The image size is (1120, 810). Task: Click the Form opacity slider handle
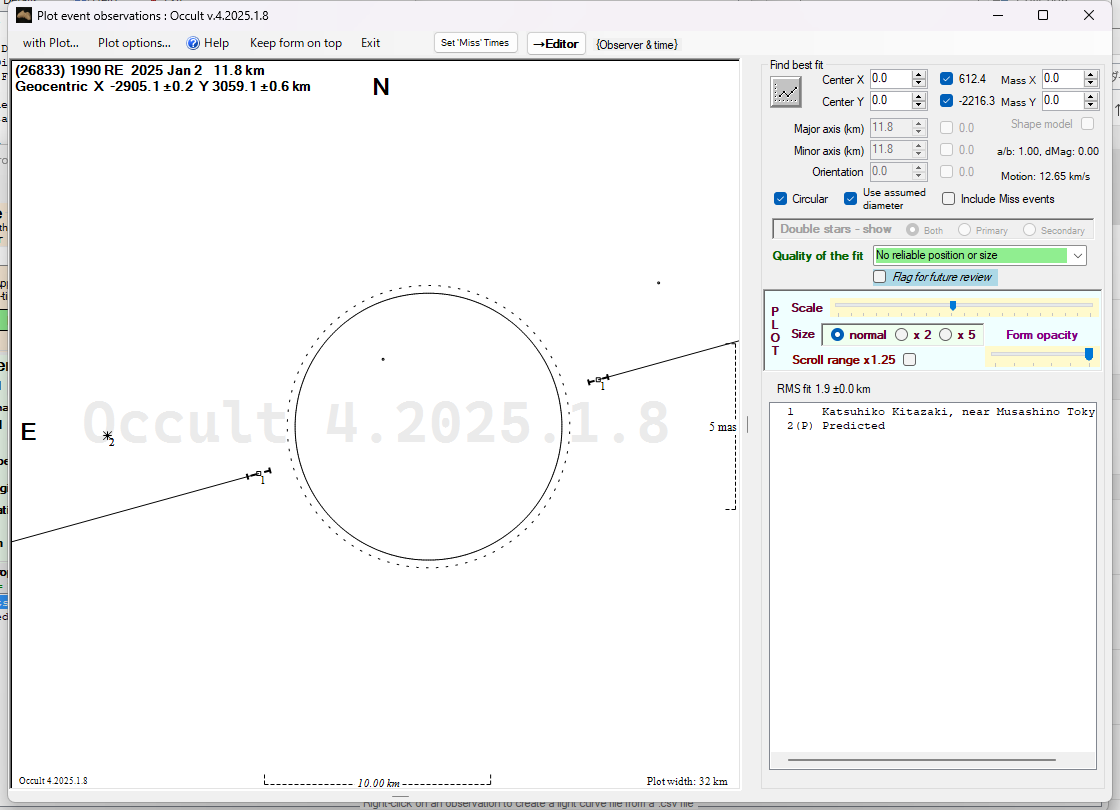click(x=1089, y=353)
